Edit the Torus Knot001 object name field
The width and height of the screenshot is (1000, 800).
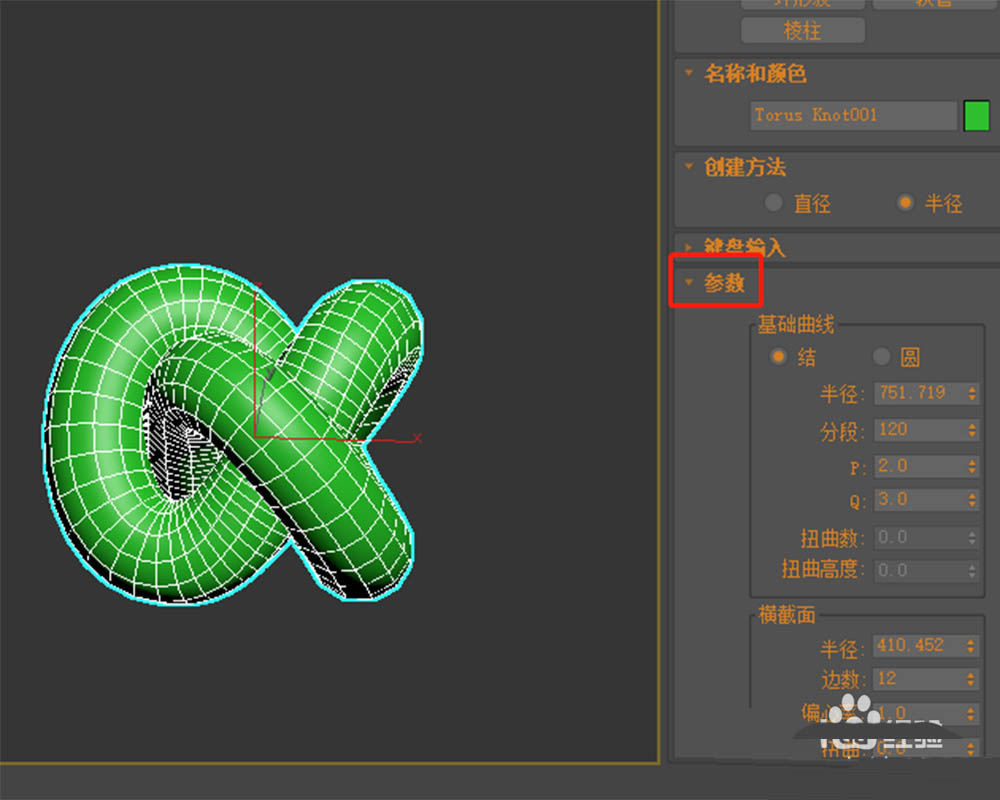point(853,115)
